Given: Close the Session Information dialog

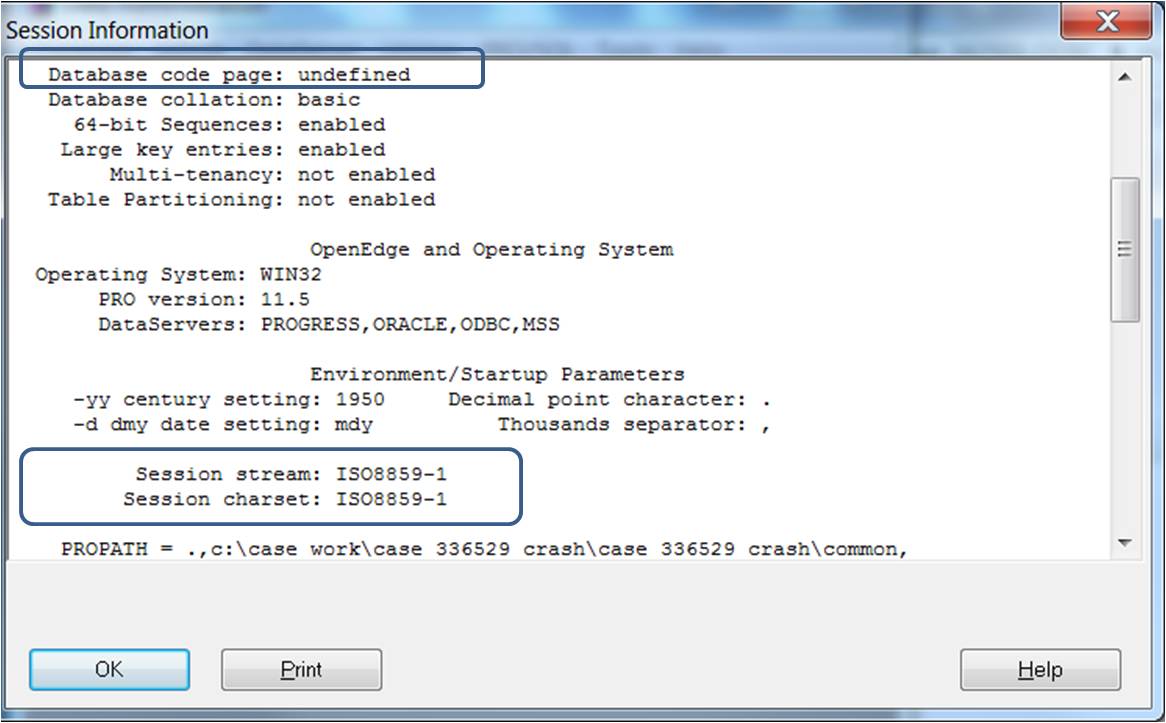Looking at the screenshot, I should (x=1107, y=21).
